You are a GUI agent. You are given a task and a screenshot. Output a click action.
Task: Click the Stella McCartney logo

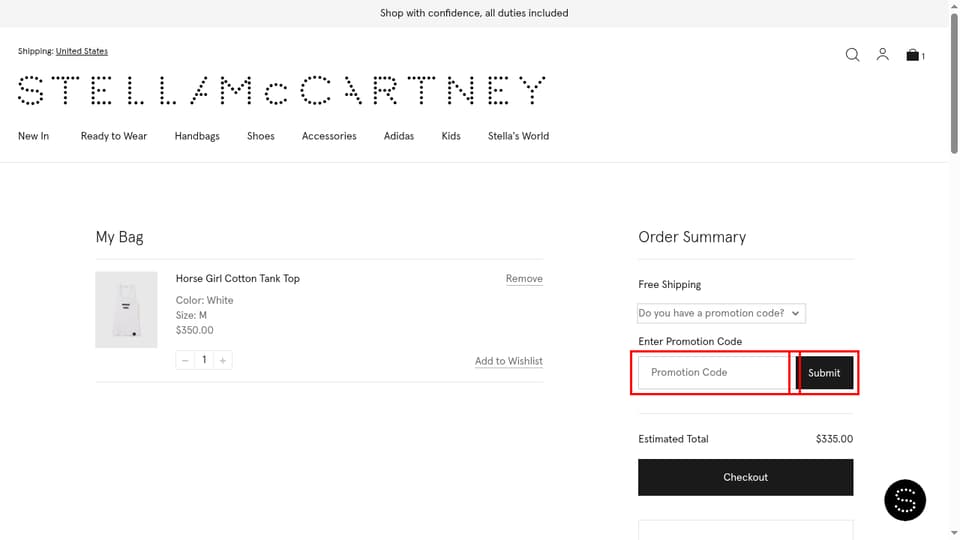coord(282,91)
